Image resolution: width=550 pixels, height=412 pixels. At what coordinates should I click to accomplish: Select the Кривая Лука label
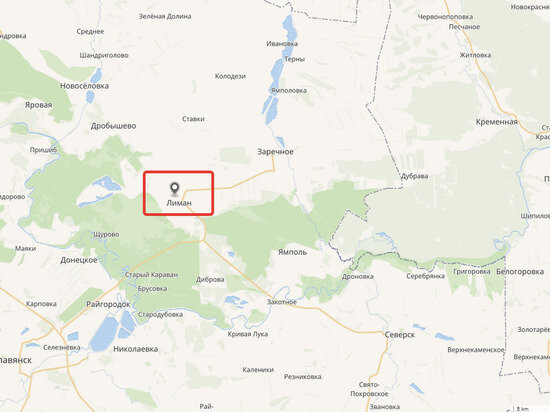248,334
